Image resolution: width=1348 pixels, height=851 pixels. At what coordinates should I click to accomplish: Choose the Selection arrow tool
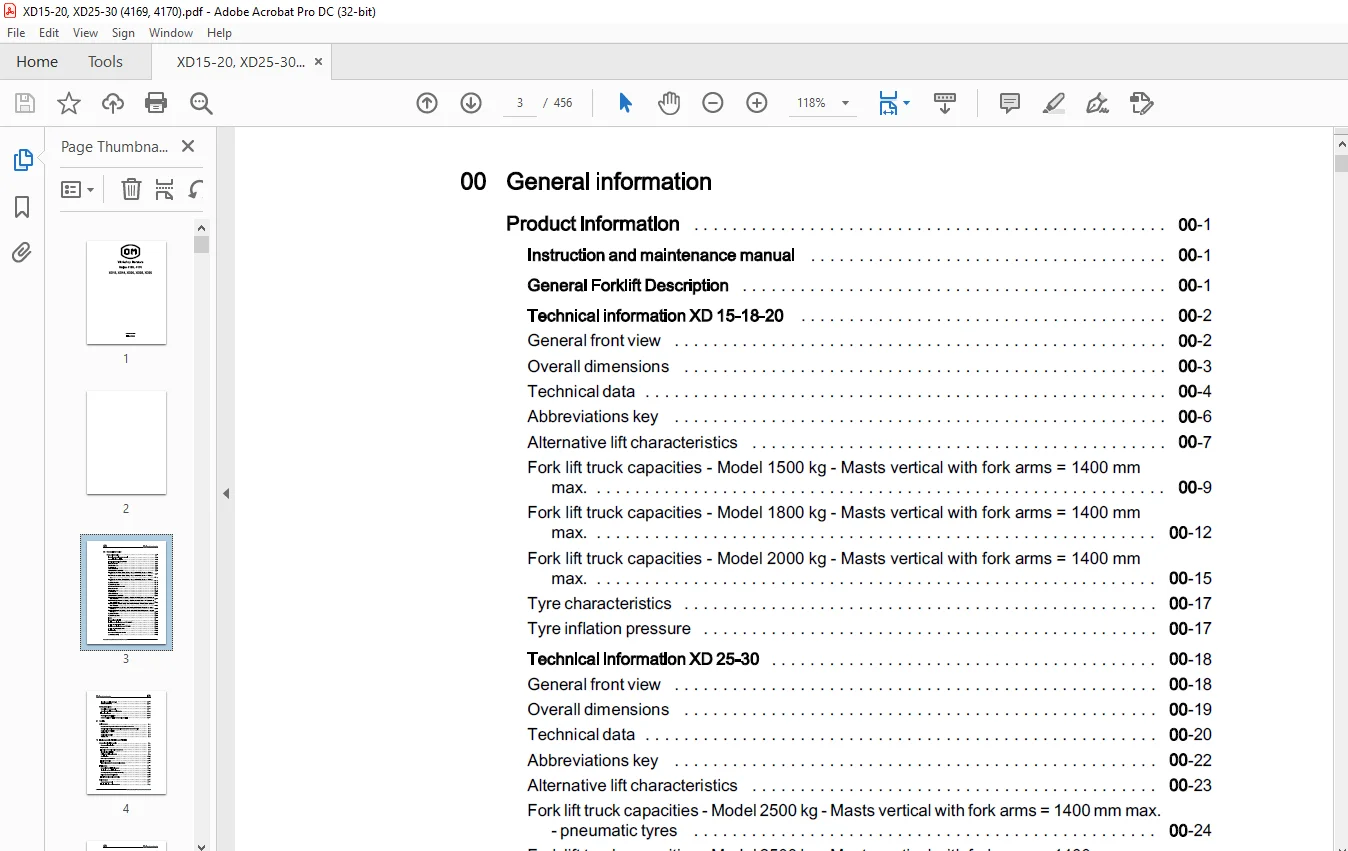click(x=625, y=103)
